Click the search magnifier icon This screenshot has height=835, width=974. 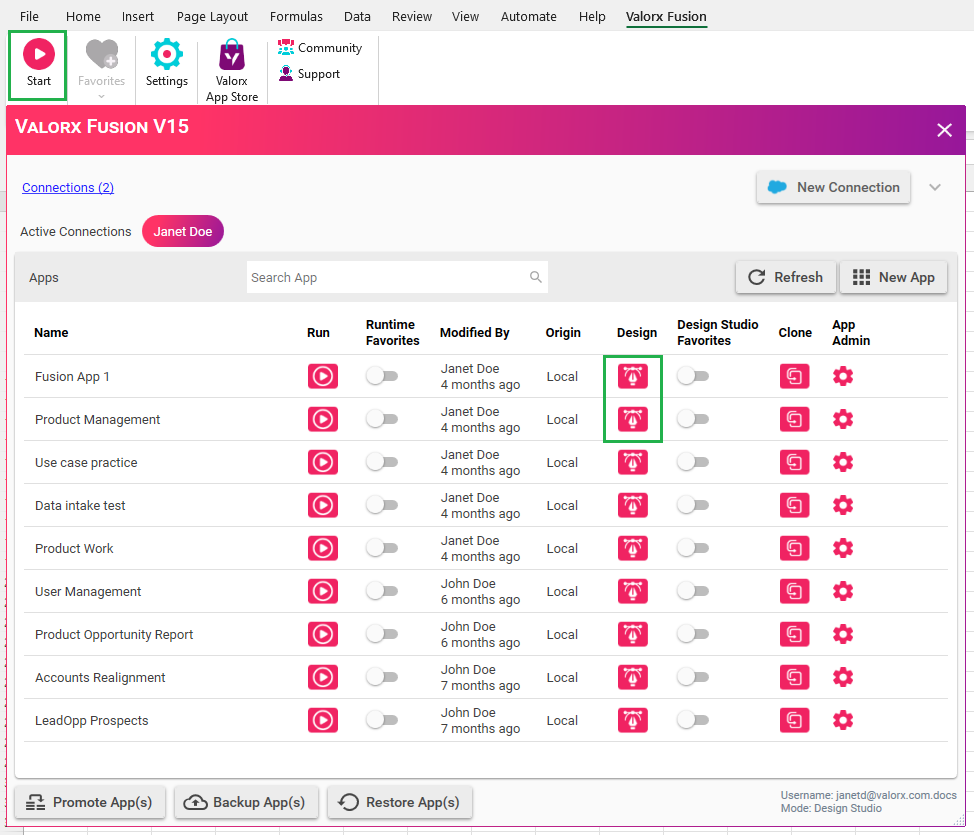tap(535, 277)
